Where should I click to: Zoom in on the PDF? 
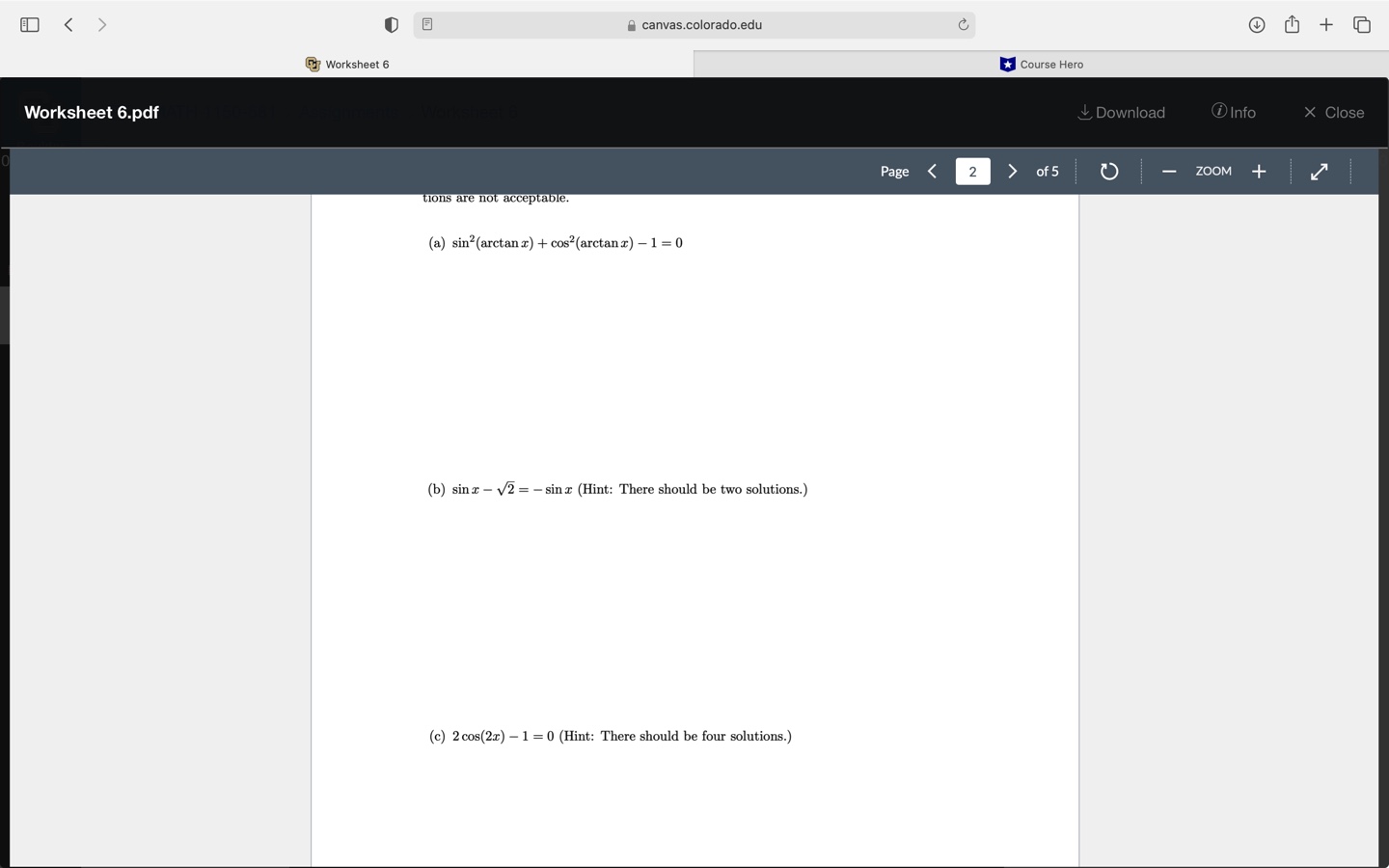pyautogui.click(x=1258, y=171)
